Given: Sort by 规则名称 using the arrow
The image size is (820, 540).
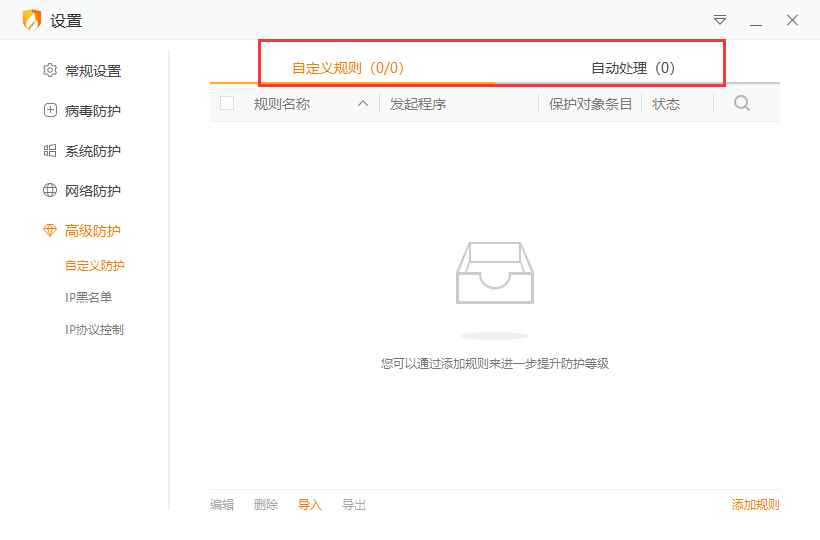Looking at the screenshot, I should tap(363, 103).
